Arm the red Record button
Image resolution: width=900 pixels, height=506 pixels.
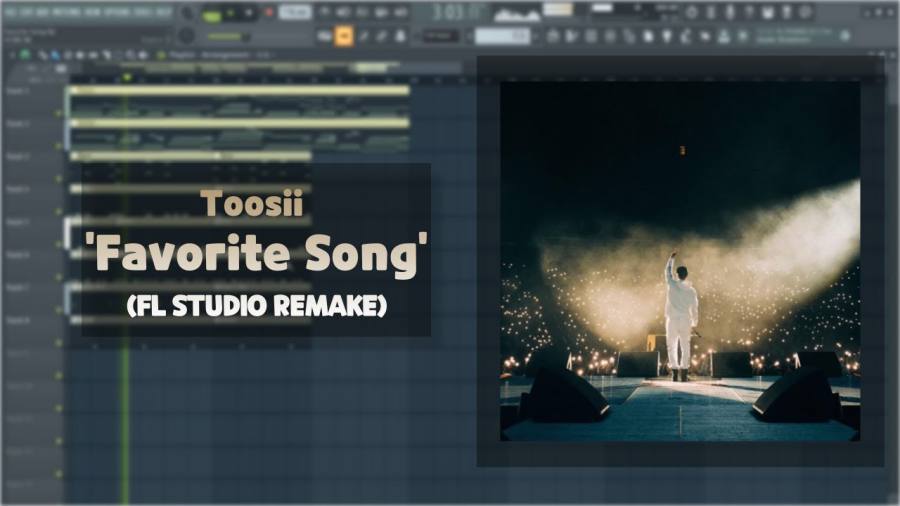268,13
